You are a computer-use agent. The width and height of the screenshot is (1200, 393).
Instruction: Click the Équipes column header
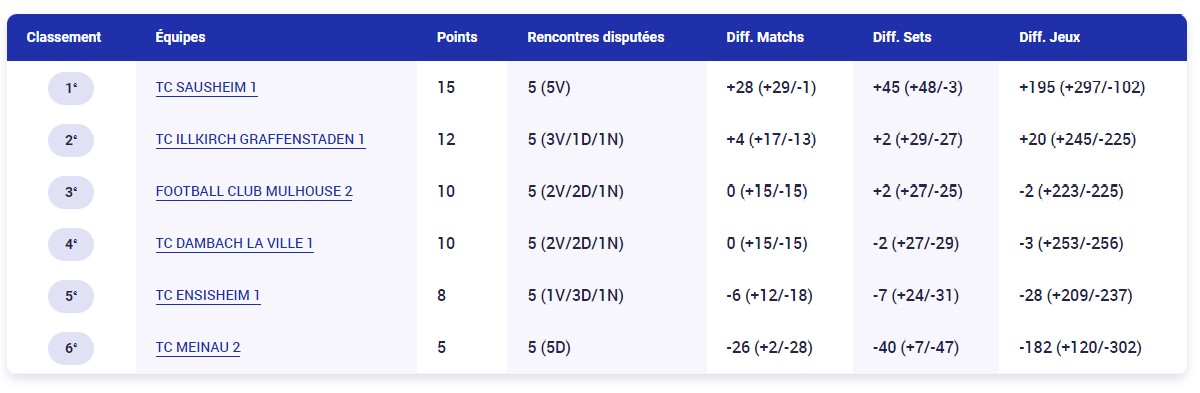[181, 37]
